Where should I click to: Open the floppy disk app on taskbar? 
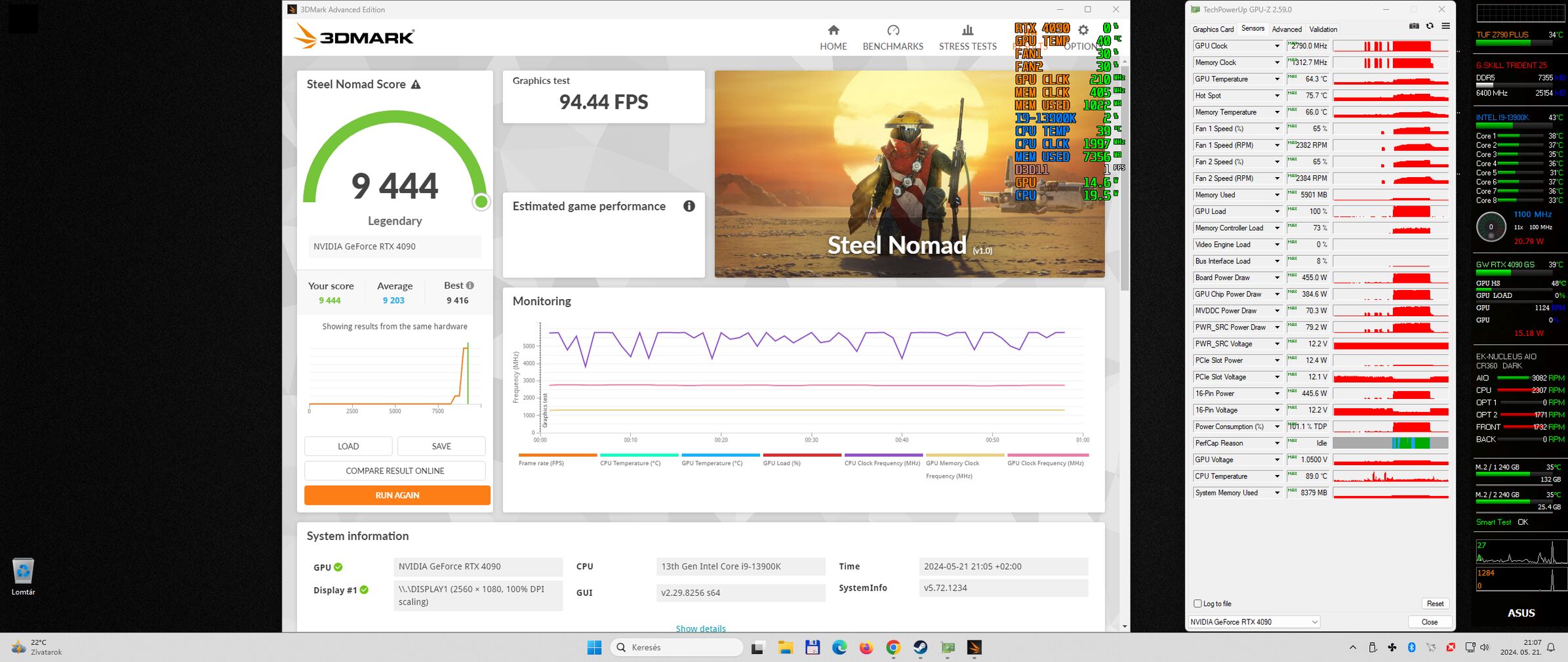(812, 648)
